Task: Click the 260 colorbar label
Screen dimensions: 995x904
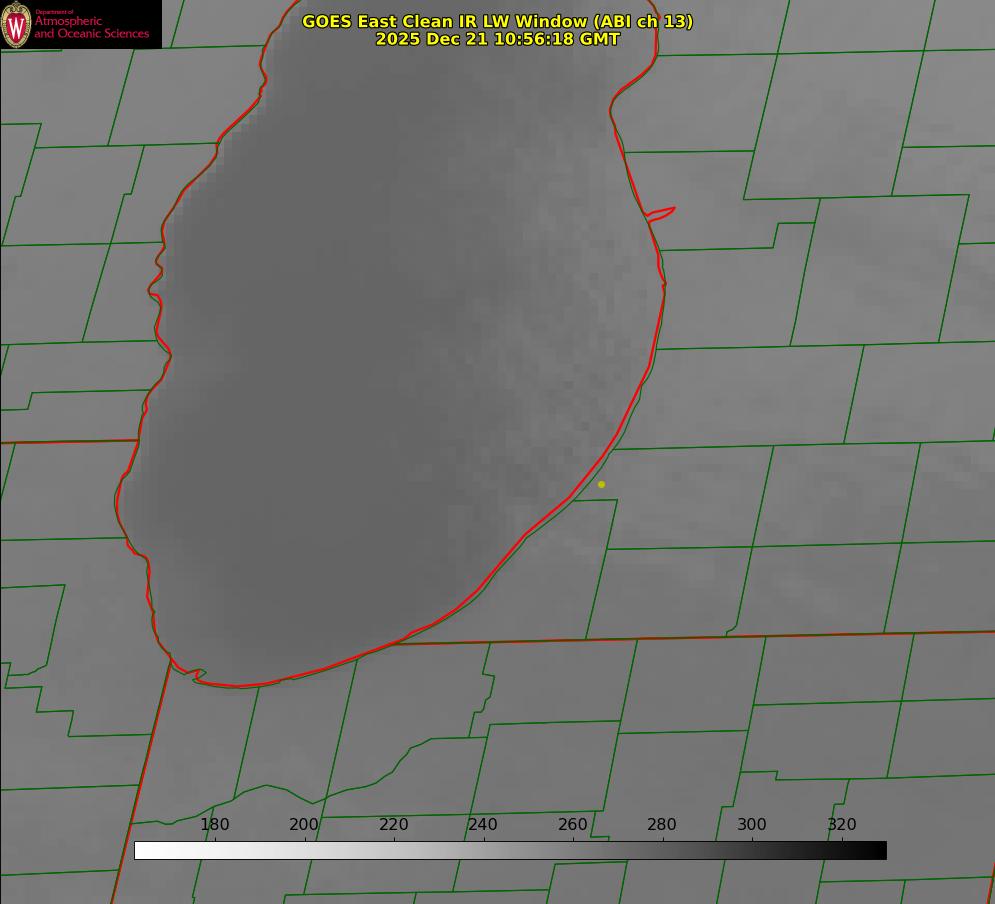Action: [572, 824]
